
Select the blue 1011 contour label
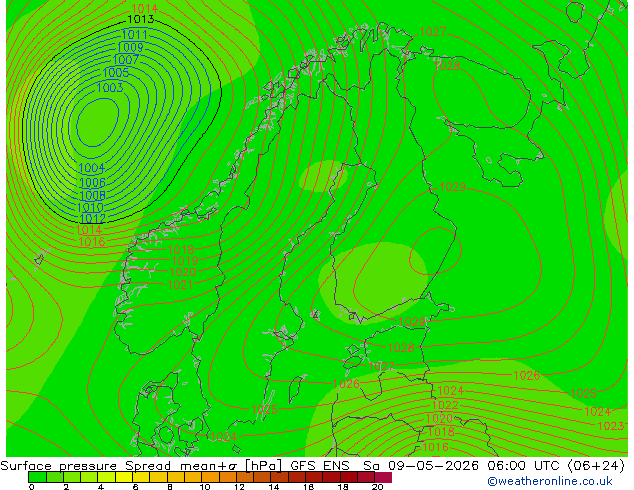coord(134,34)
